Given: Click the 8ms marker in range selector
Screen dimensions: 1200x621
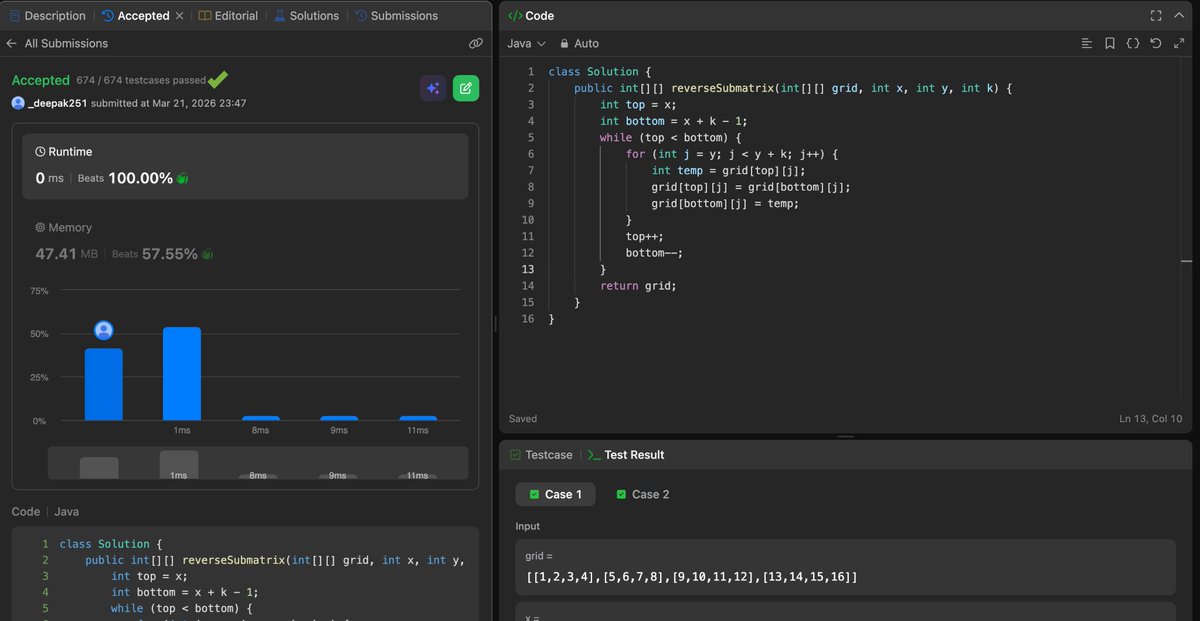Looking at the screenshot, I should 260,476.
